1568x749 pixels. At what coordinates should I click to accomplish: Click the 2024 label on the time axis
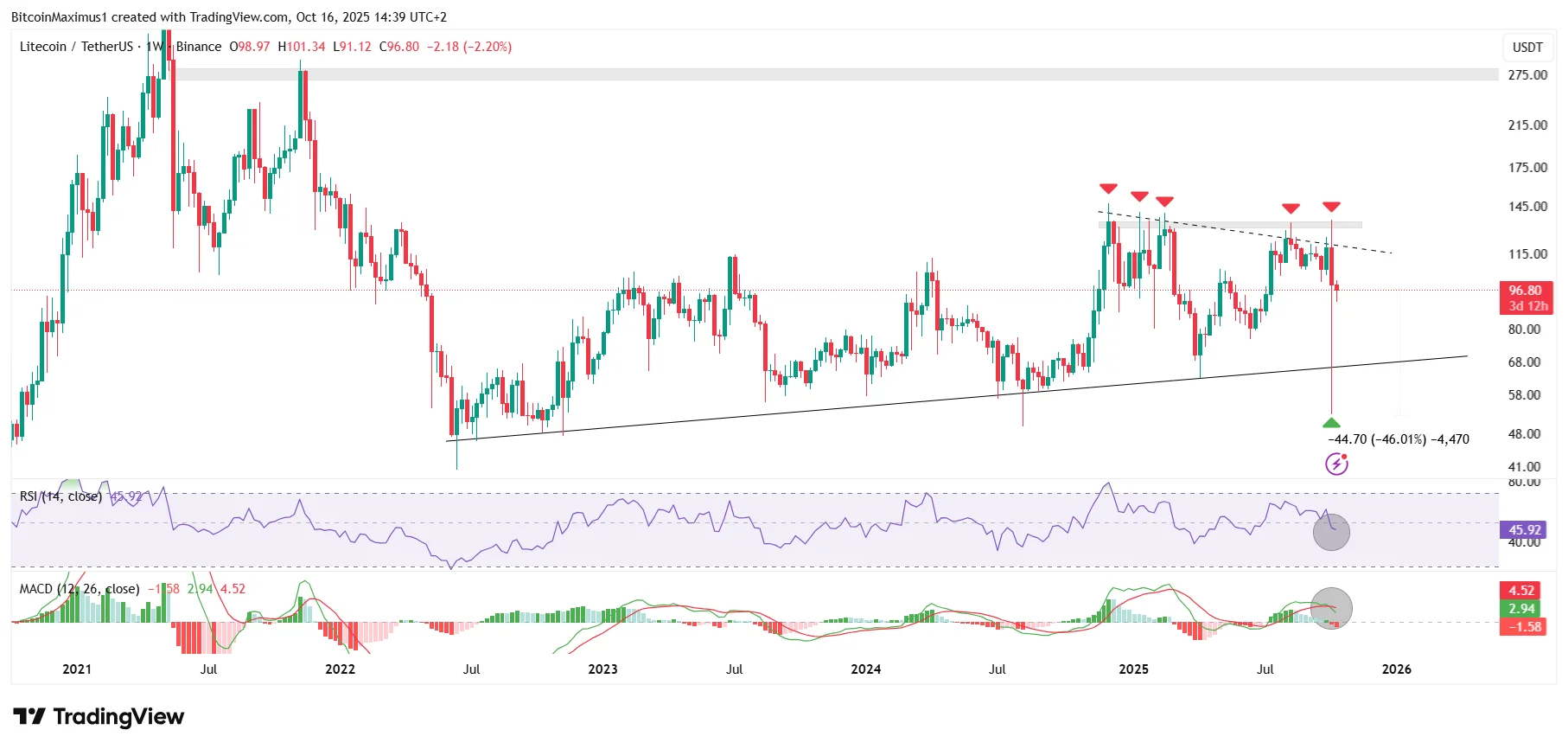pos(865,669)
